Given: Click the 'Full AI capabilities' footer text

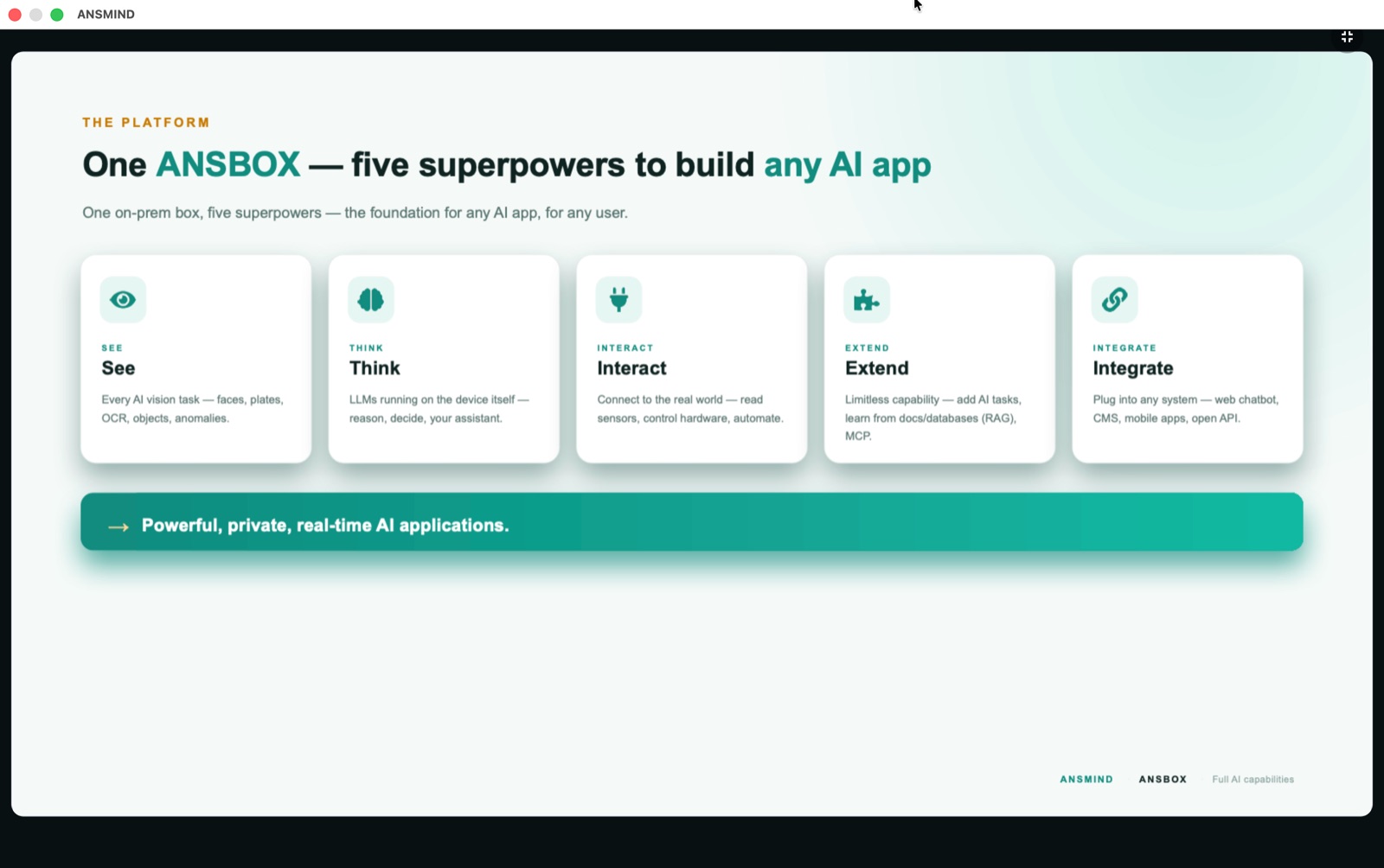Looking at the screenshot, I should point(1253,779).
